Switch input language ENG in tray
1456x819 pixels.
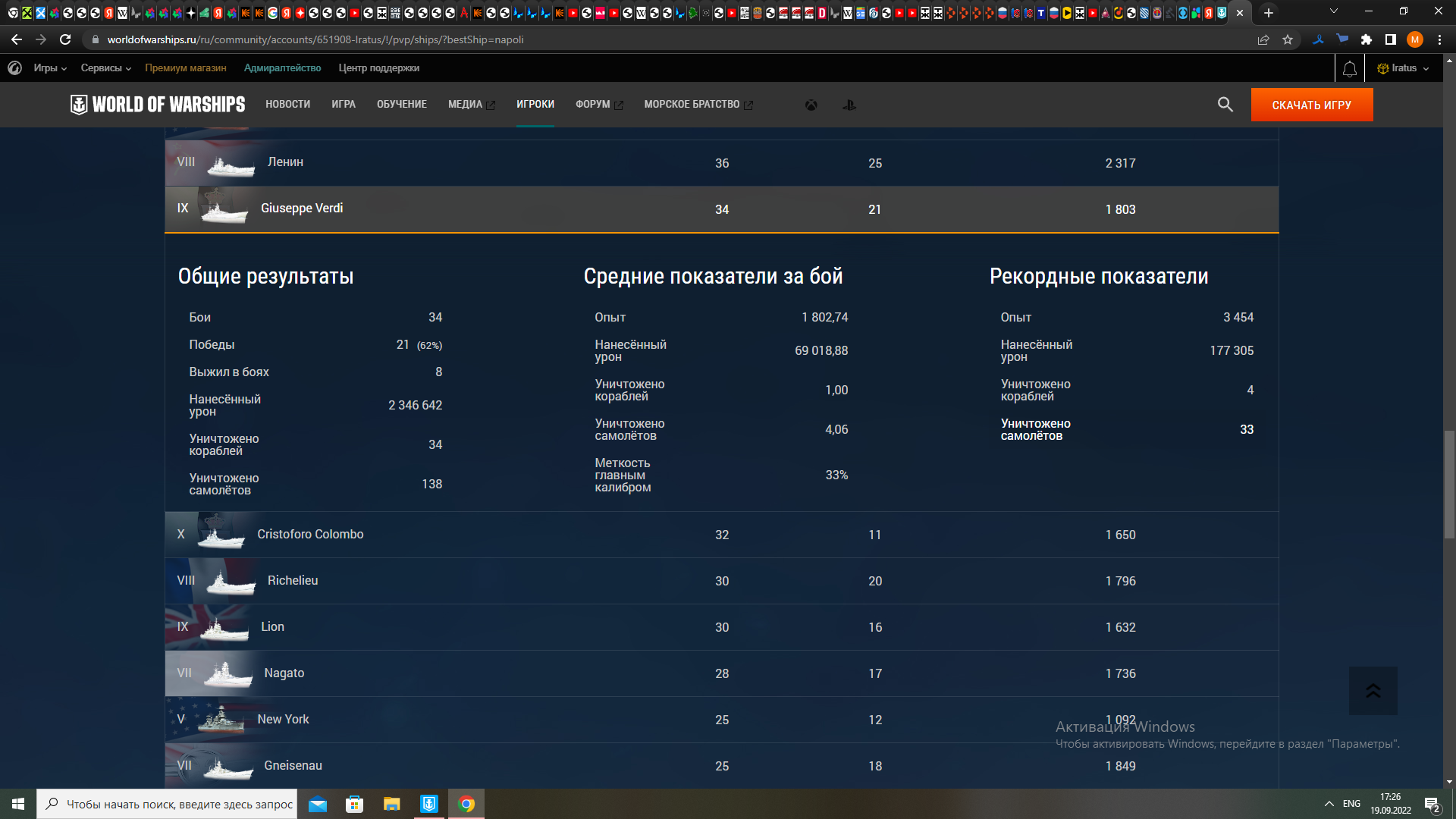coord(1351,804)
